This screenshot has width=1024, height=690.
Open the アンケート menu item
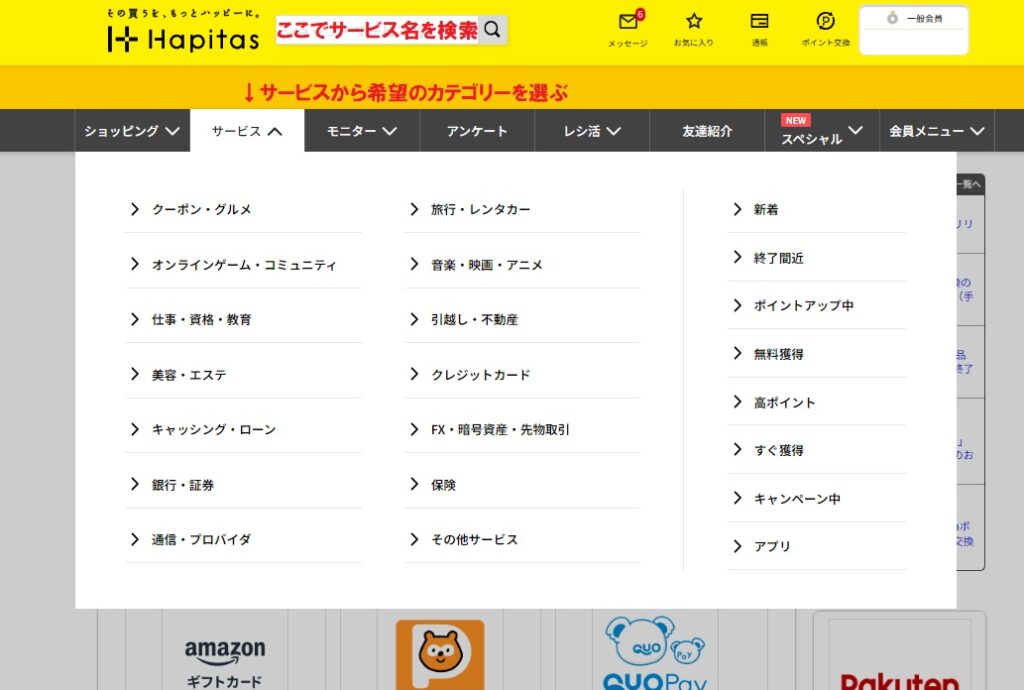click(x=477, y=131)
